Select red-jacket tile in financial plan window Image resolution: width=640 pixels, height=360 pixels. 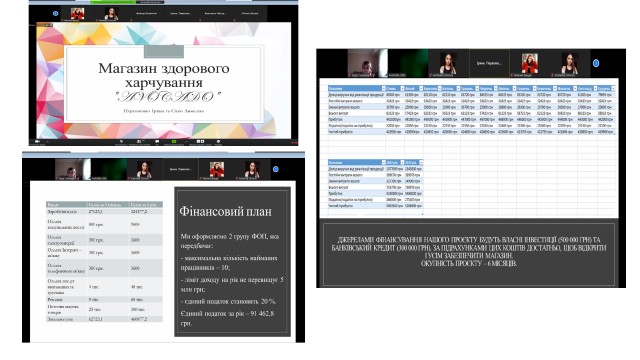pyautogui.click(x=217, y=169)
